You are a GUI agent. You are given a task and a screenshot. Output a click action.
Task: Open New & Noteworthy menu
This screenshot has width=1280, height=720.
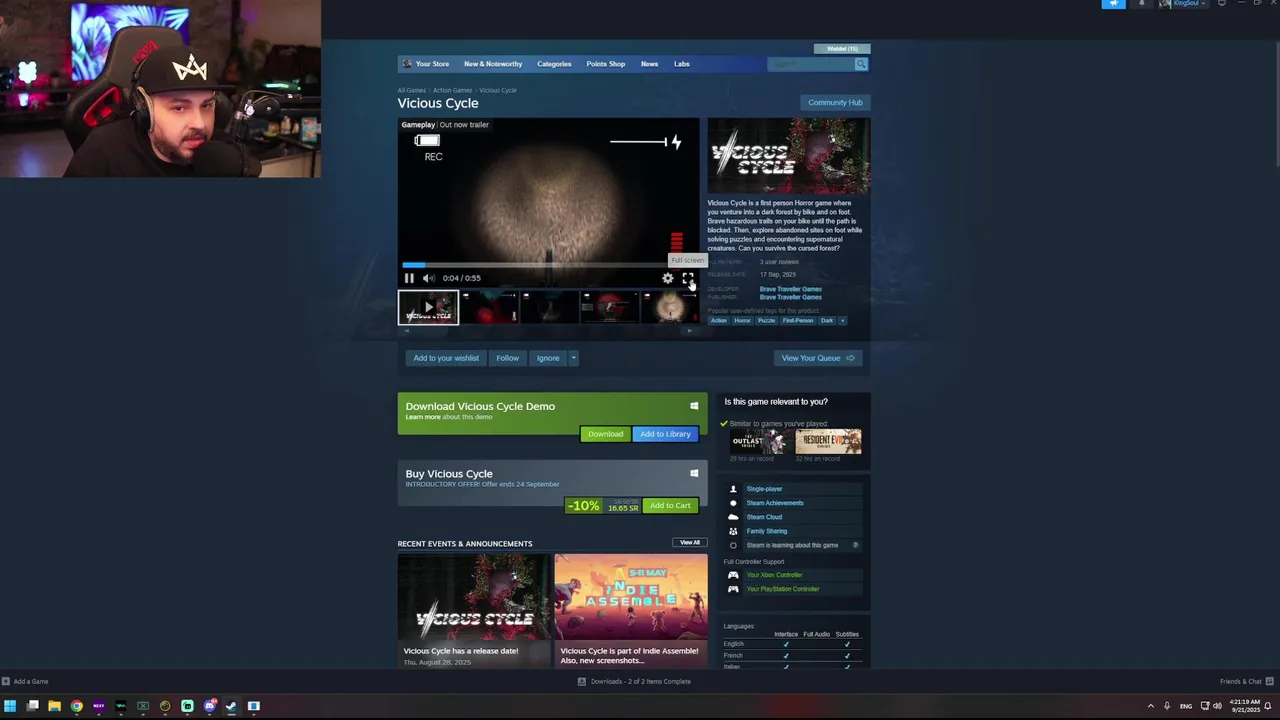click(x=493, y=64)
